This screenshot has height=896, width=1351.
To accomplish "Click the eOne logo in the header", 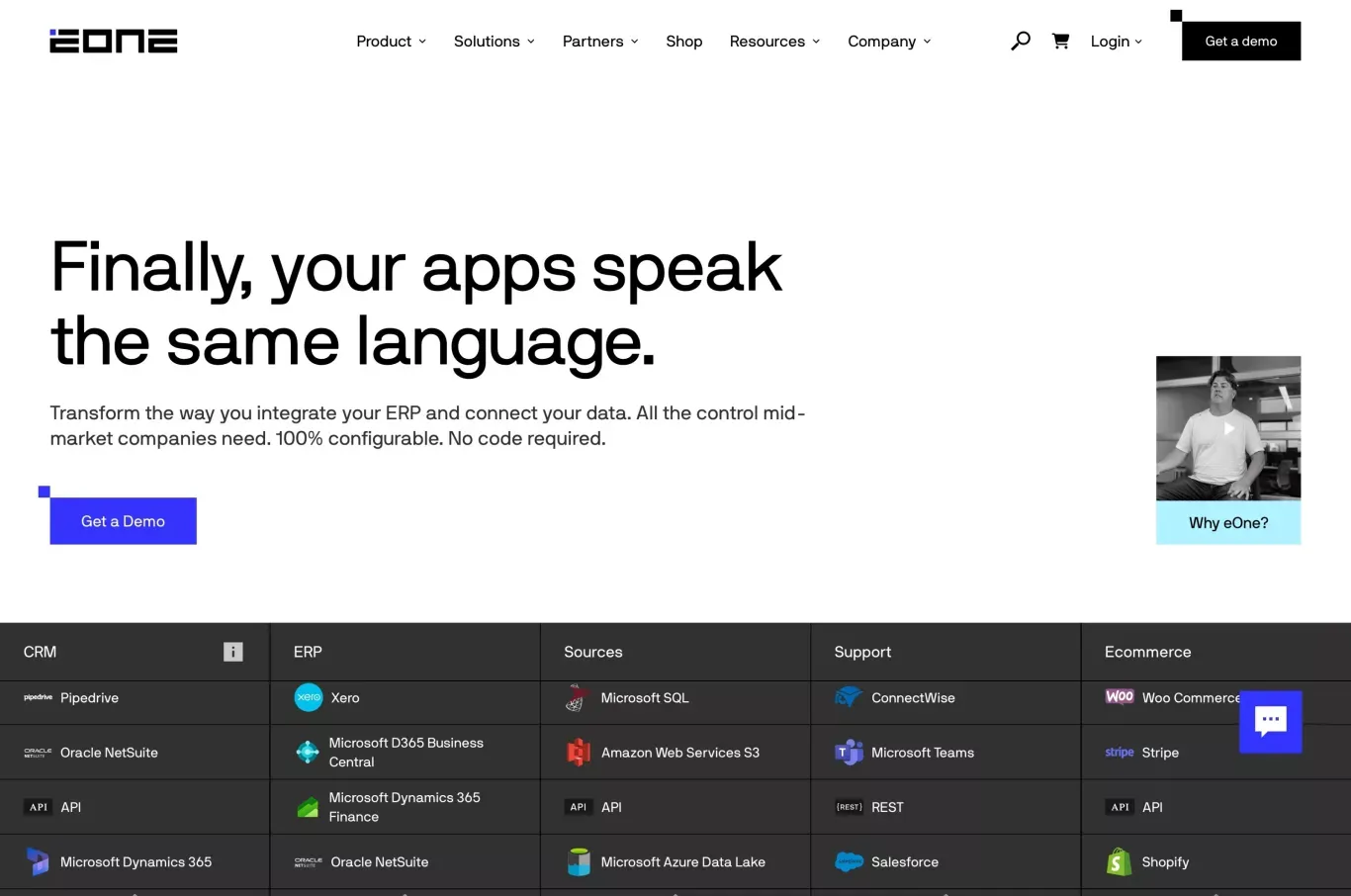I will [x=114, y=41].
